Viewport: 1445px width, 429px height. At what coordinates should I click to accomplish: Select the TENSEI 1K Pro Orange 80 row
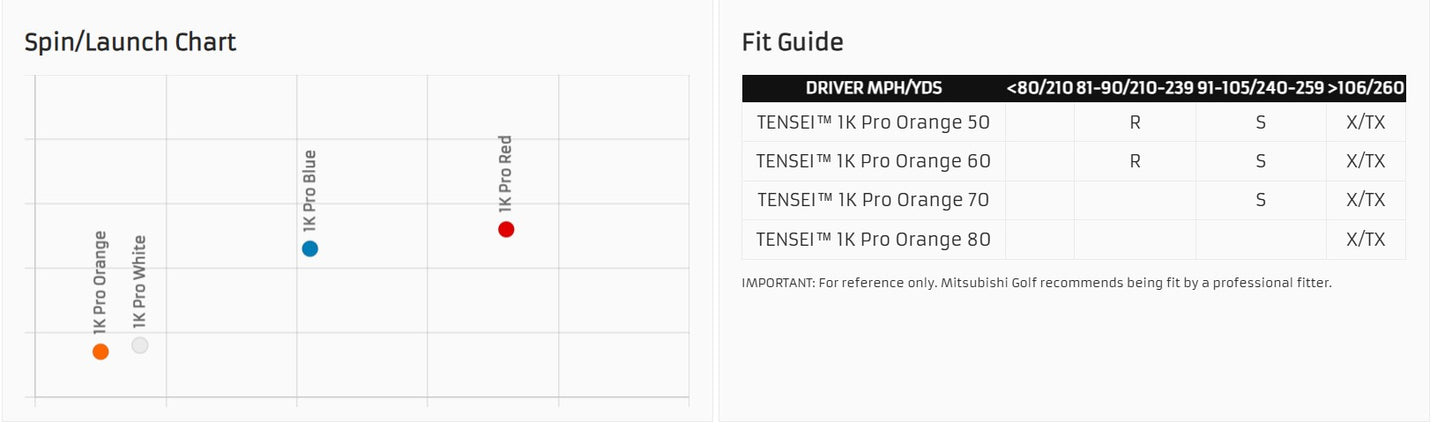873,239
